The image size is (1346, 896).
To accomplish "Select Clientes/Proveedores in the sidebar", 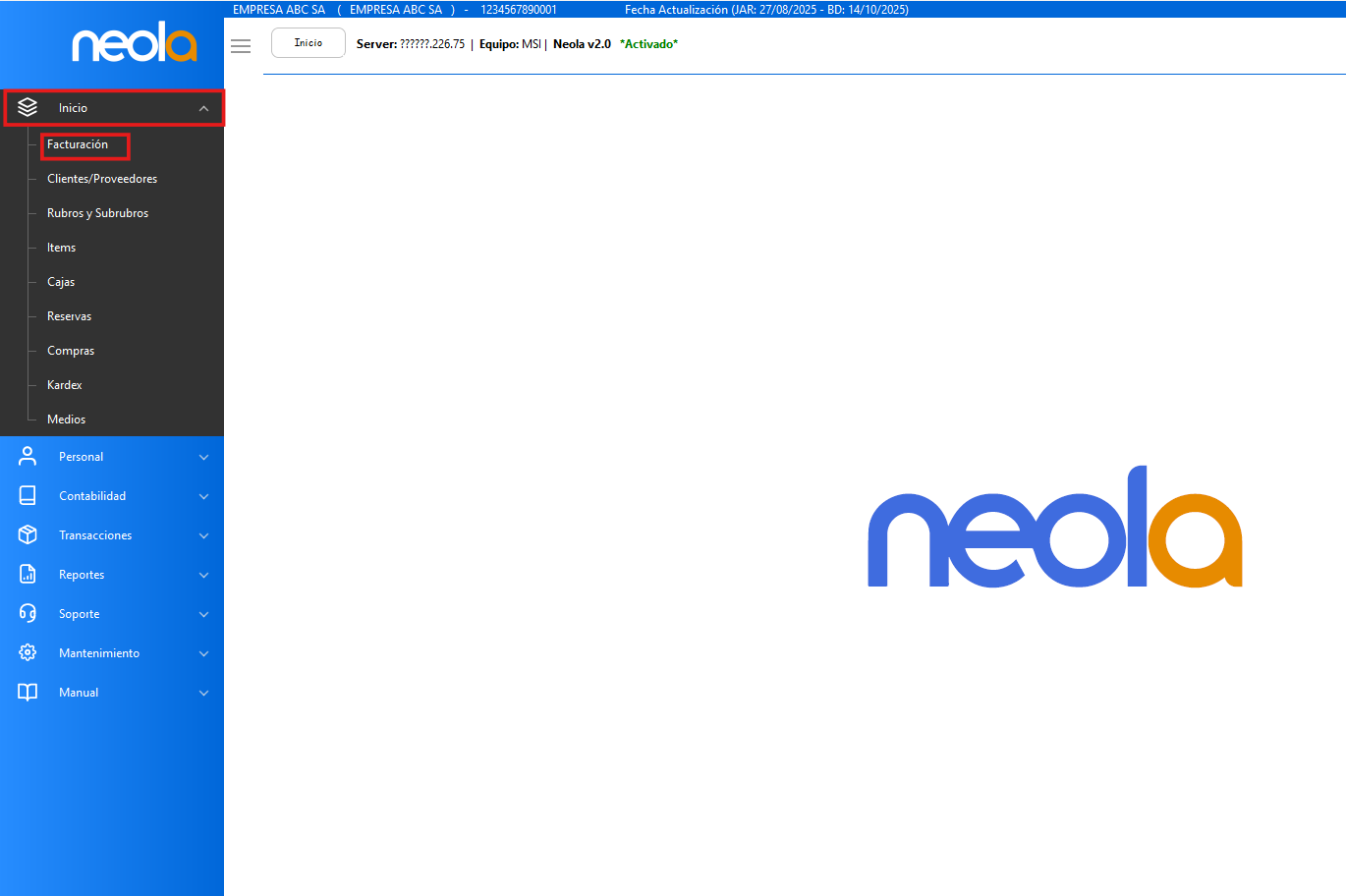I will [x=102, y=179].
